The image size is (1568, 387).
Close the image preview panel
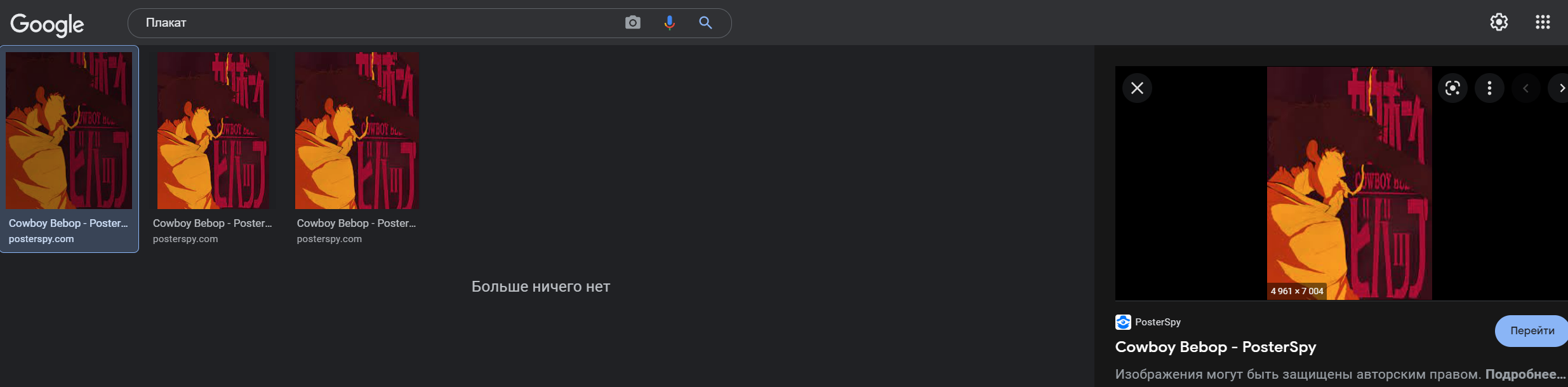pos(1137,88)
